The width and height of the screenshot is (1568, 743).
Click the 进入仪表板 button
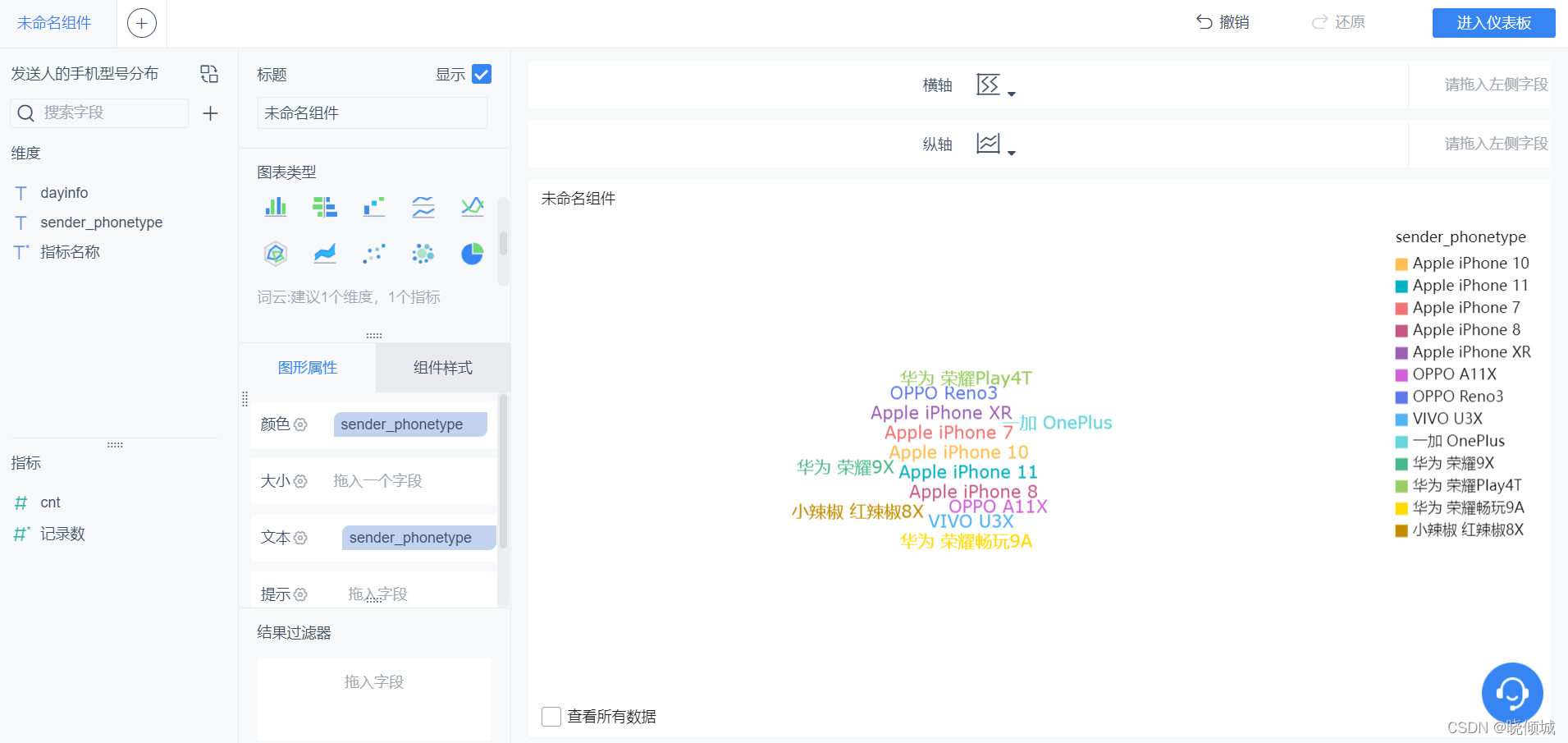tap(1493, 23)
